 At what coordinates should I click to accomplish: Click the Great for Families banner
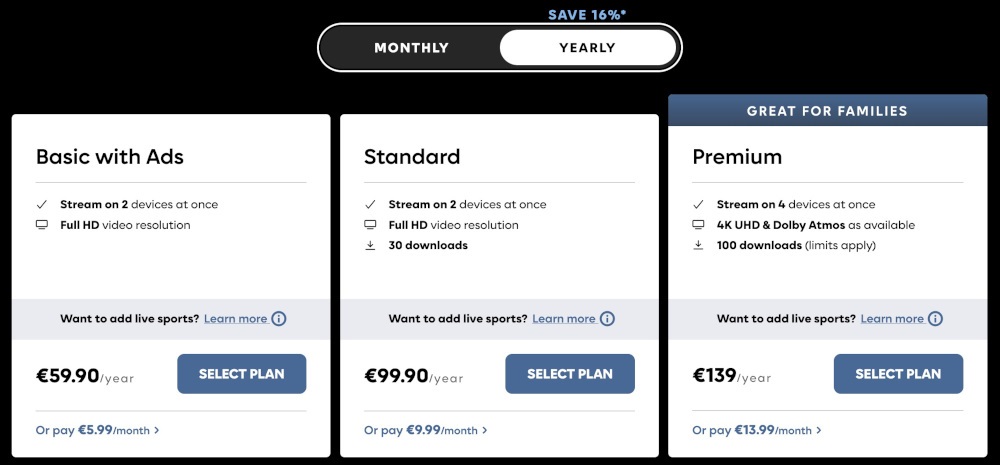click(828, 110)
